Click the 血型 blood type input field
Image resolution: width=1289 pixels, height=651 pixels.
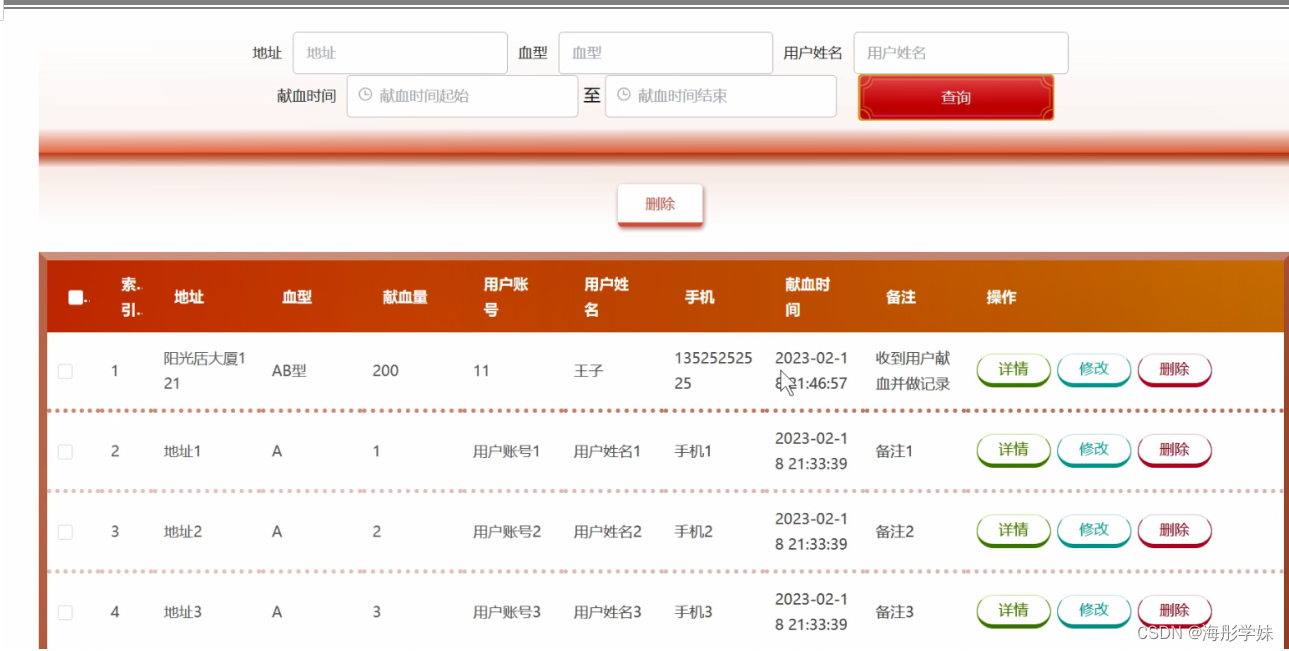tap(665, 52)
